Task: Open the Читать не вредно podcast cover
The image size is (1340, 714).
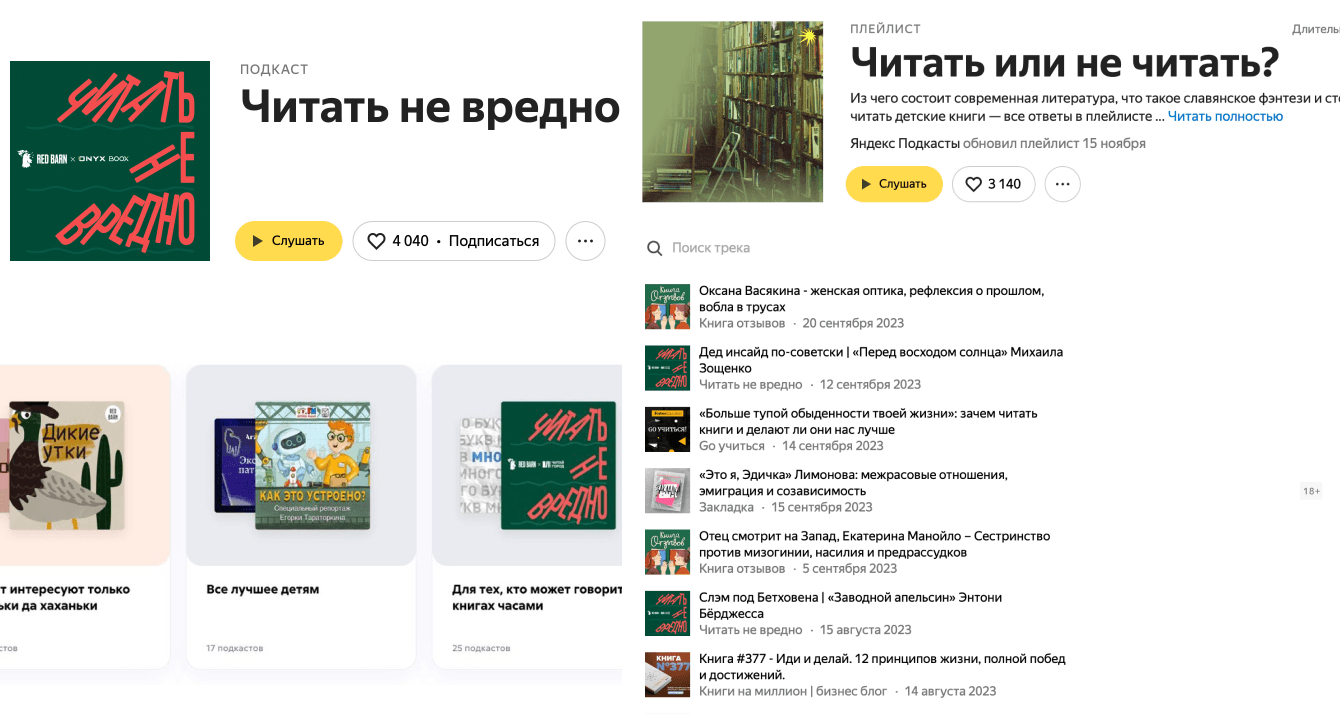Action: tap(110, 161)
